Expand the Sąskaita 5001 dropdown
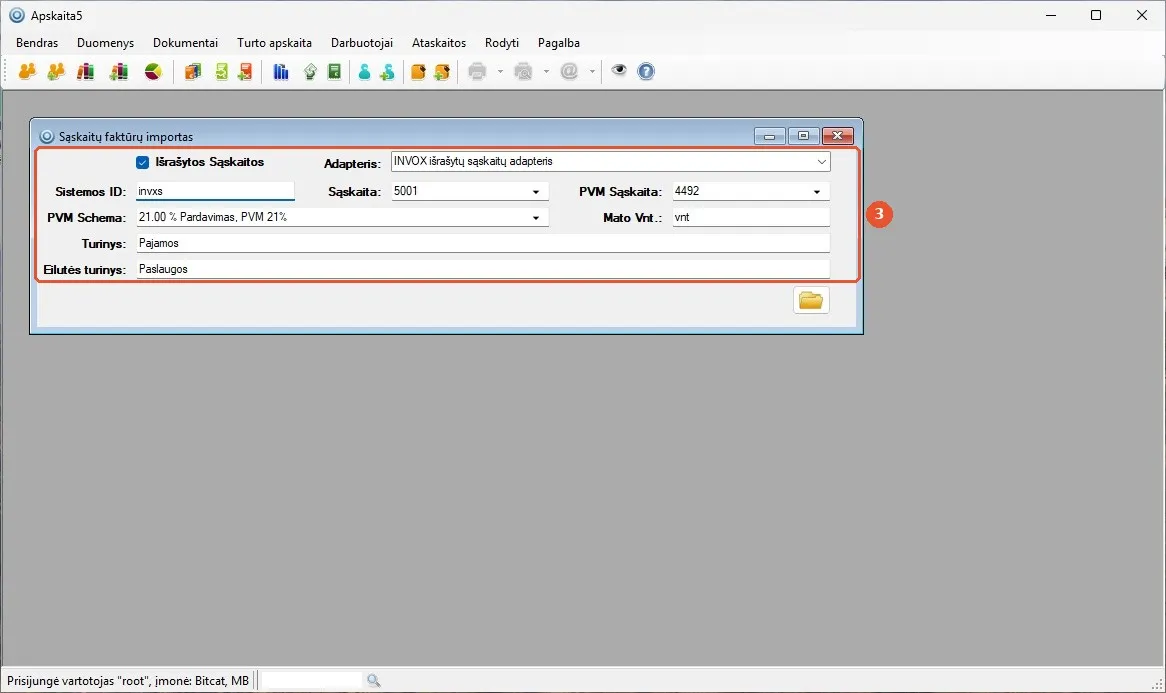1166x693 pixels. click(535, 192)
